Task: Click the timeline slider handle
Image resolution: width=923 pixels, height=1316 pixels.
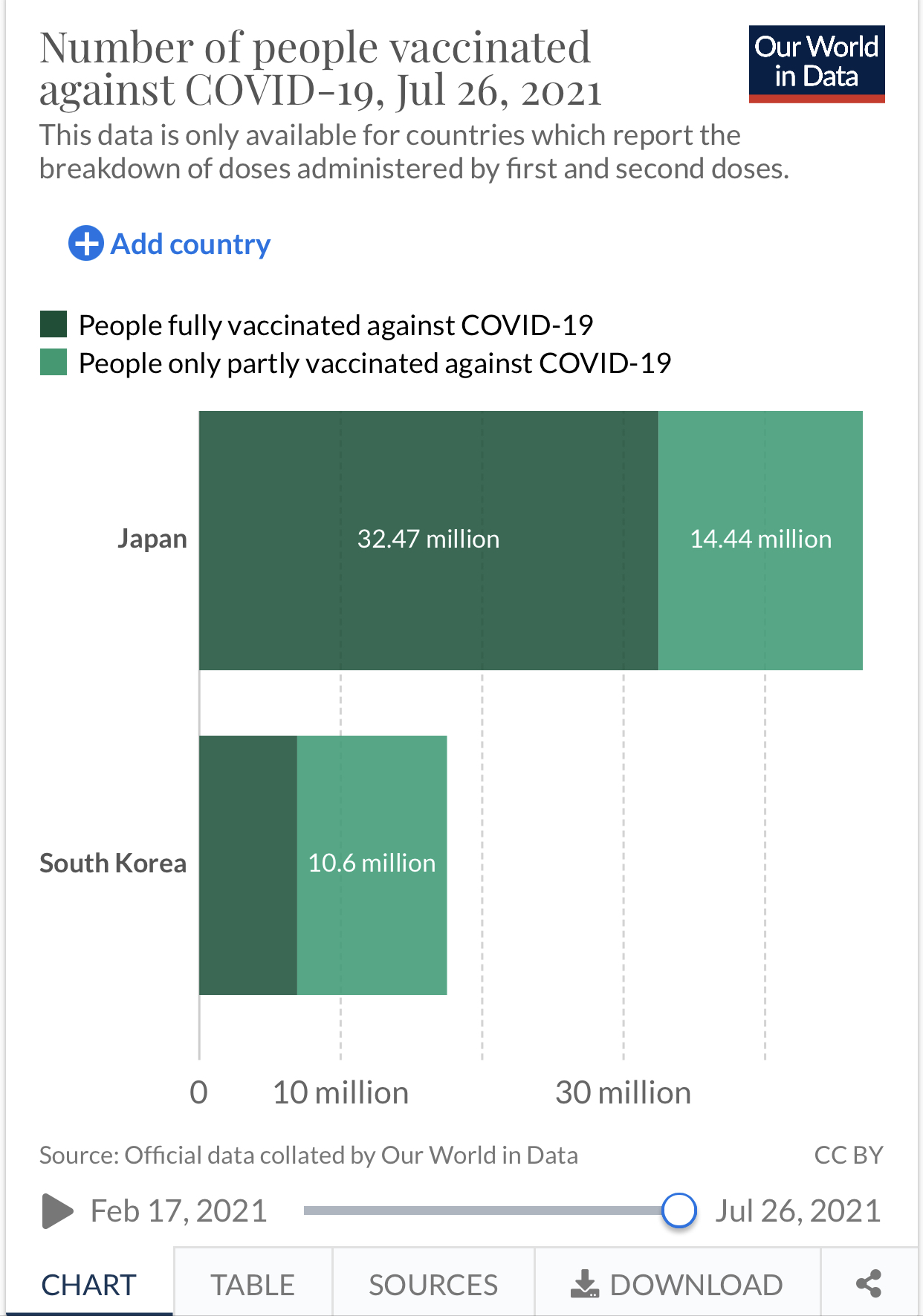Action: point(679,1210)
